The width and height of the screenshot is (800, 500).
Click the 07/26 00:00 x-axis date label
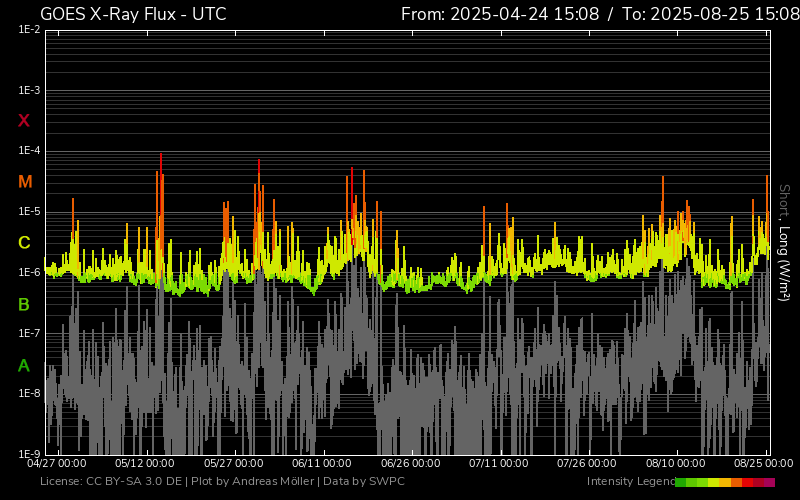pyautogui.click(x=587, y=464)
